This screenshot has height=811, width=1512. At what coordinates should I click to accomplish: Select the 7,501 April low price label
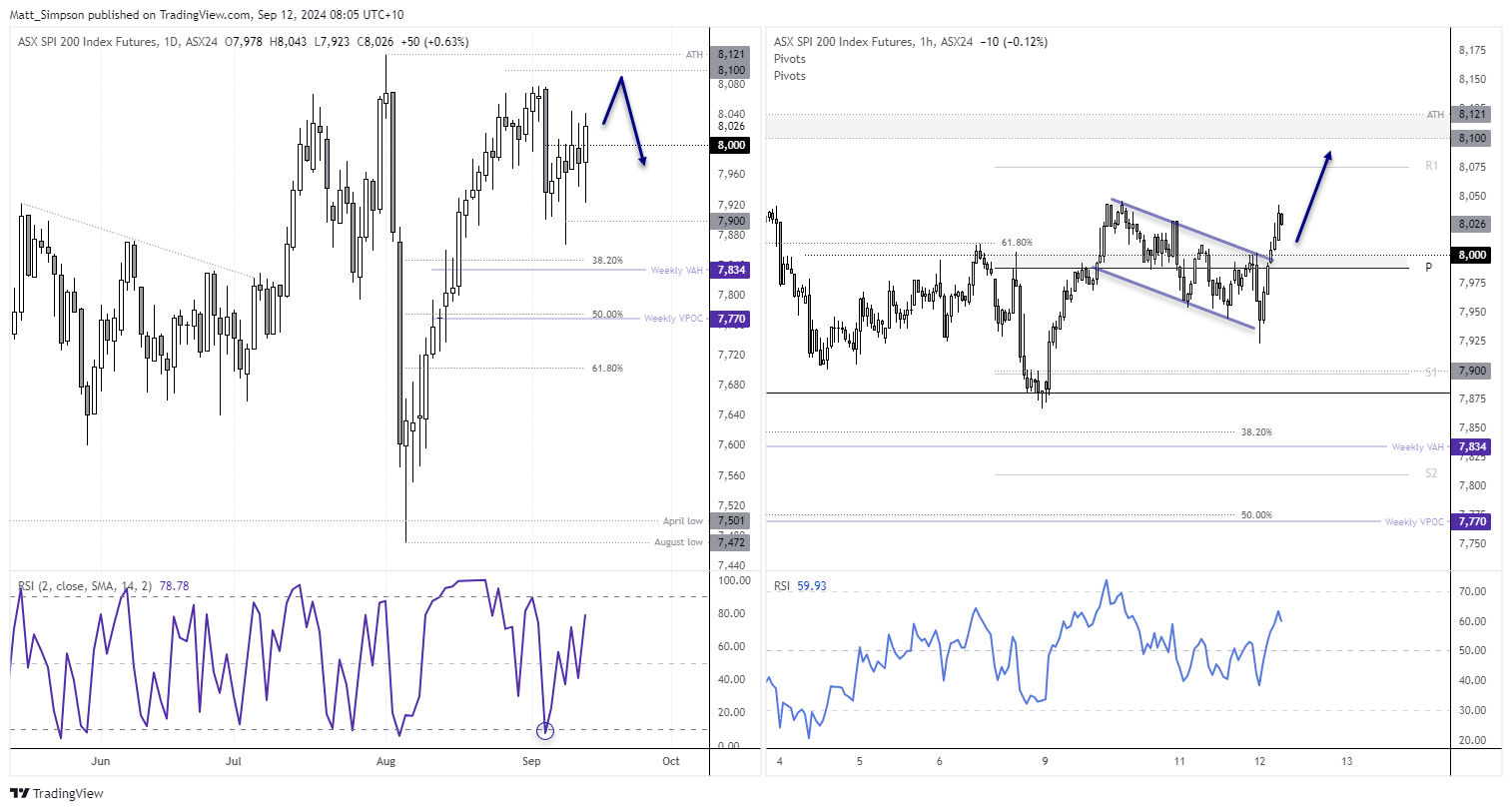pyautogui.click(x=730, y=520)
